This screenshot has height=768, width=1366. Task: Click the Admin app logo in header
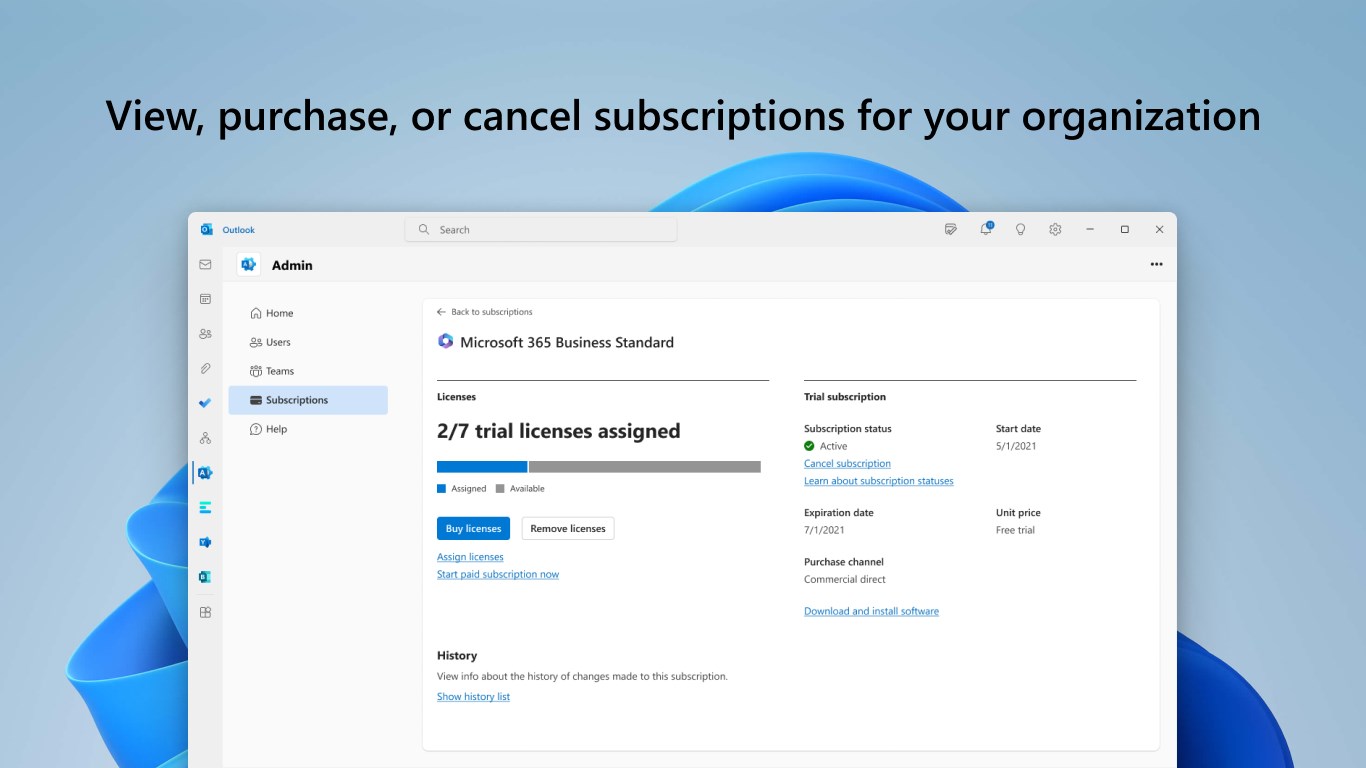pos(248,265)
